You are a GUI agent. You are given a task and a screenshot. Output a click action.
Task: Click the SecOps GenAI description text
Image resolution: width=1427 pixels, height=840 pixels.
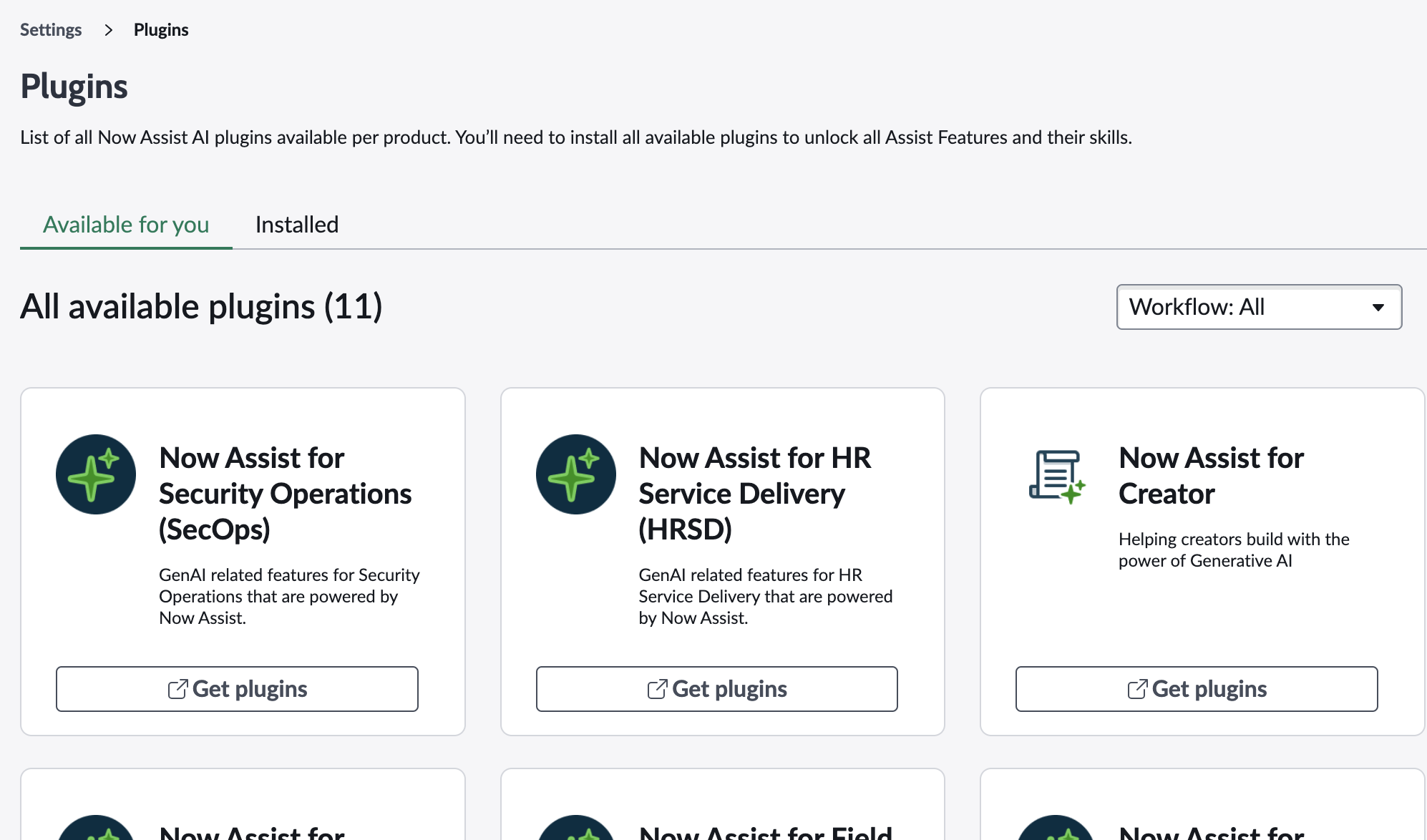[x=289, y=597]
